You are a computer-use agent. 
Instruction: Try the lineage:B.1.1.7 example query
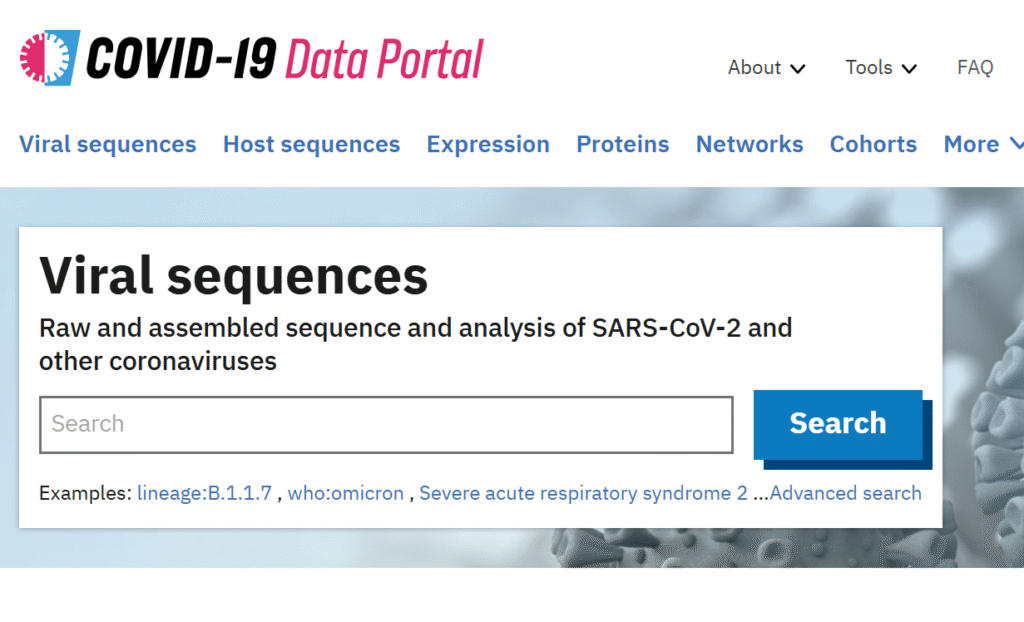point(204,493)
